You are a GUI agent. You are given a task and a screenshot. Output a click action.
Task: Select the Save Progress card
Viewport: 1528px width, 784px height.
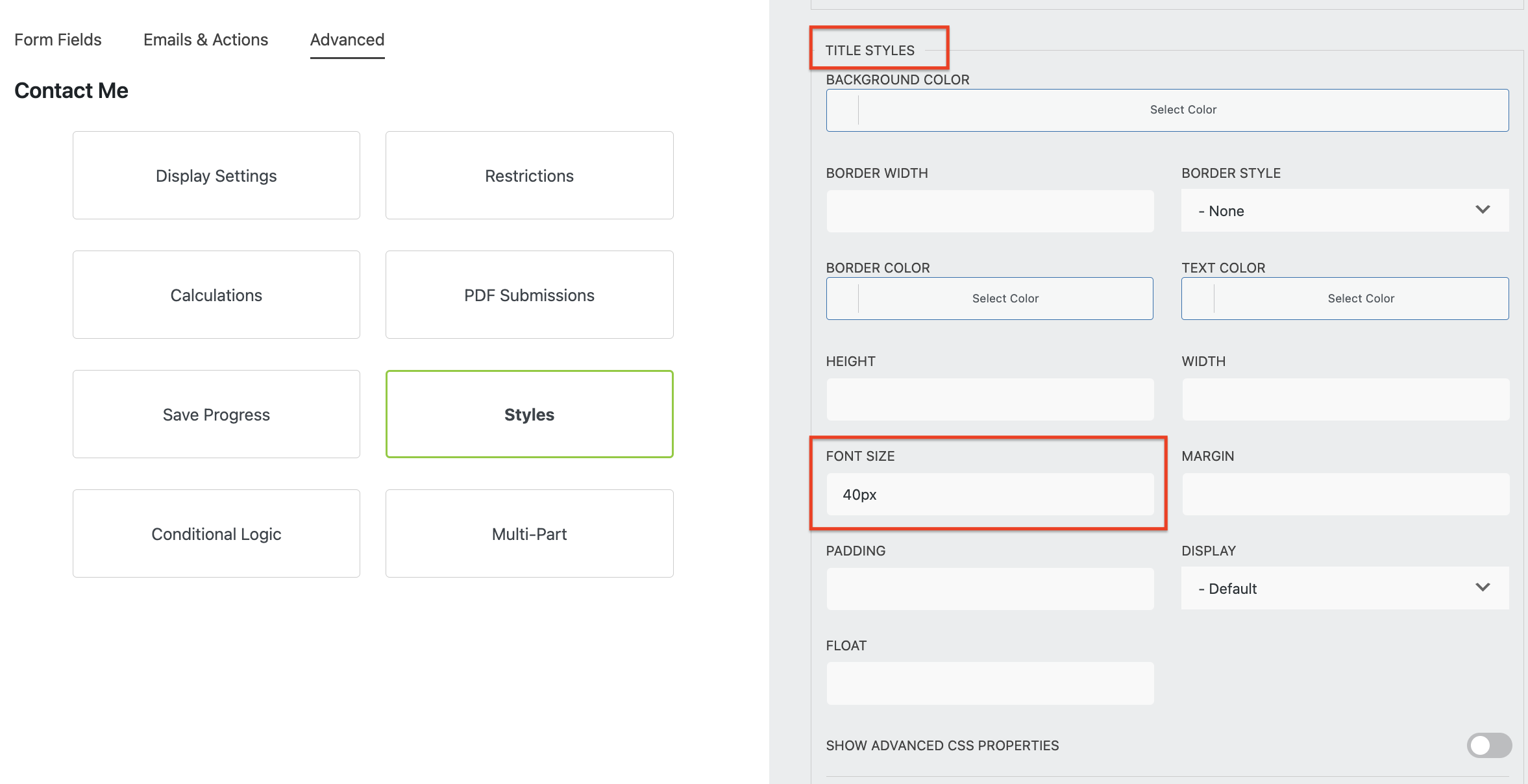[x=216, y=415]
